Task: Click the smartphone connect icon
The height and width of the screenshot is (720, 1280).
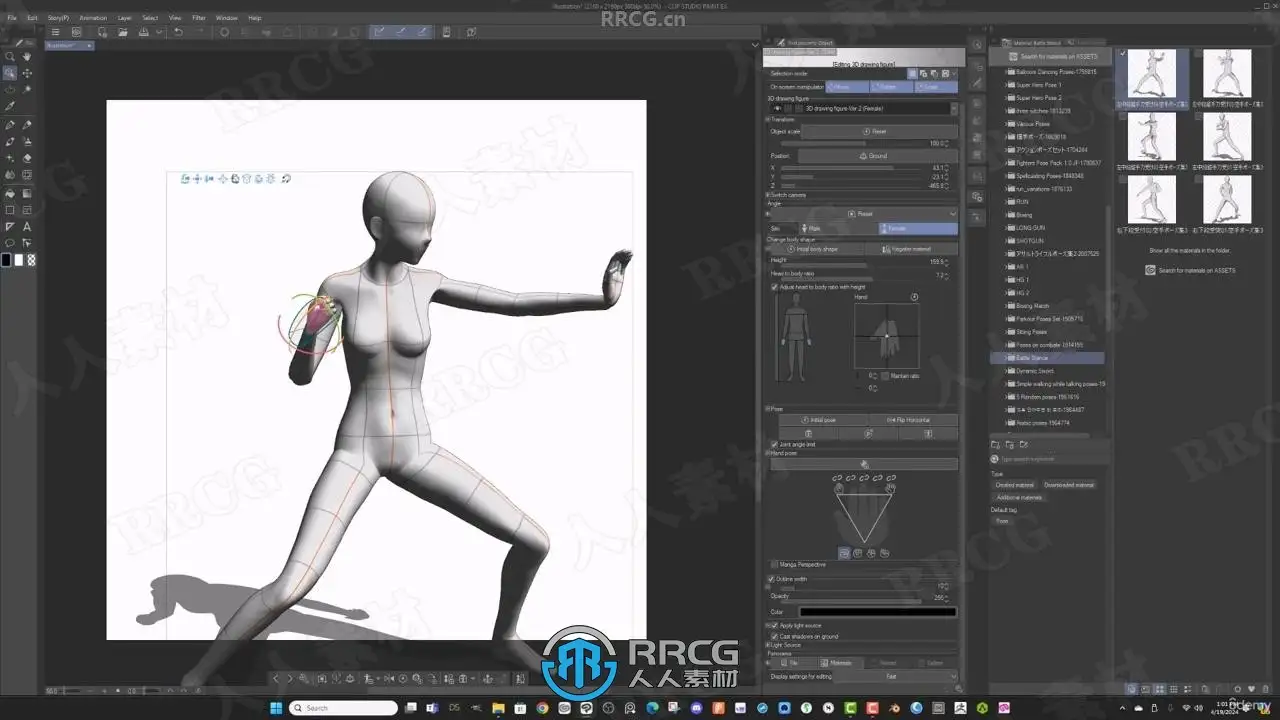Action: point(448,32)
